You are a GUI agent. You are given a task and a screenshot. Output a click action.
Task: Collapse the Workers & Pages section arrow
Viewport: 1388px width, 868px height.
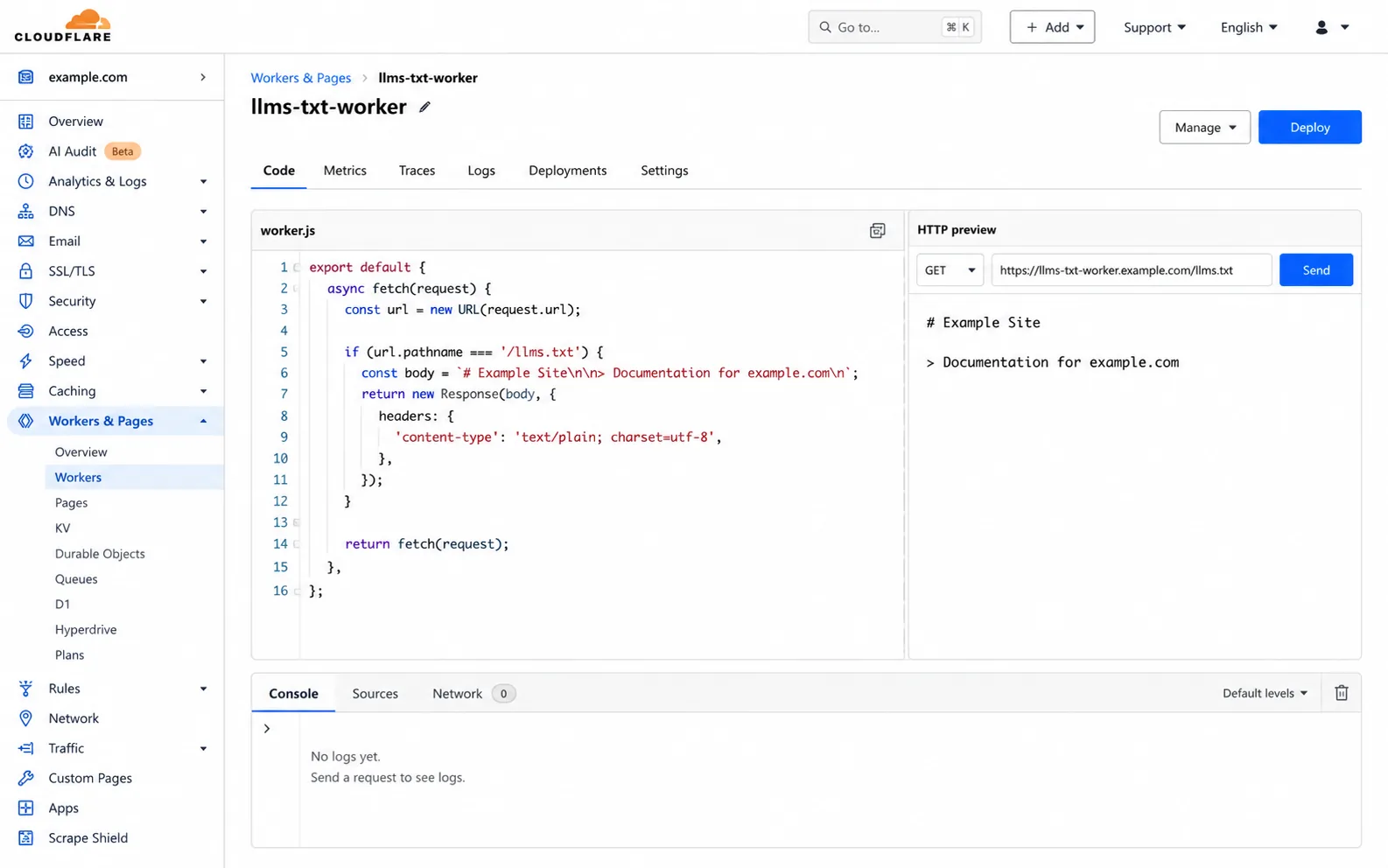click(203, 421)
